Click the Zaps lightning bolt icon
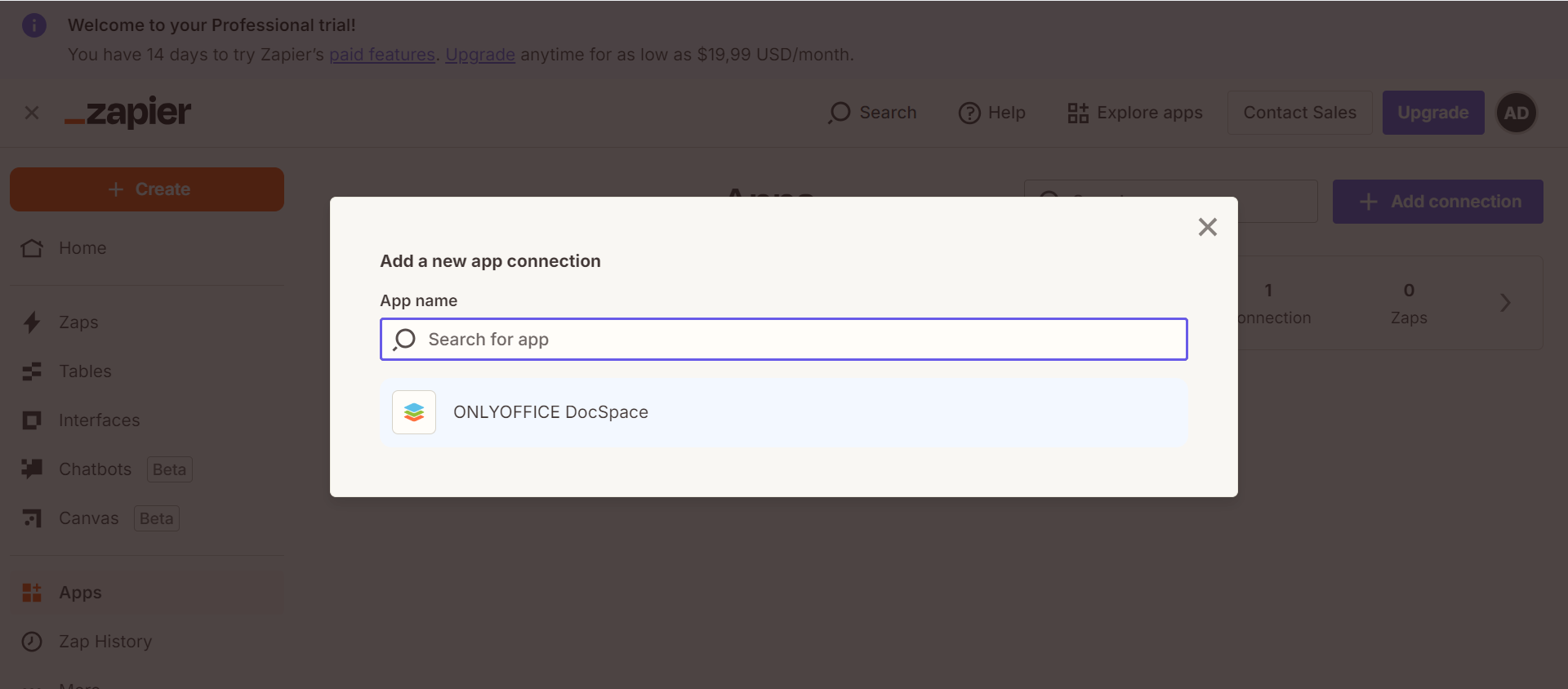 tap(32, 322)
